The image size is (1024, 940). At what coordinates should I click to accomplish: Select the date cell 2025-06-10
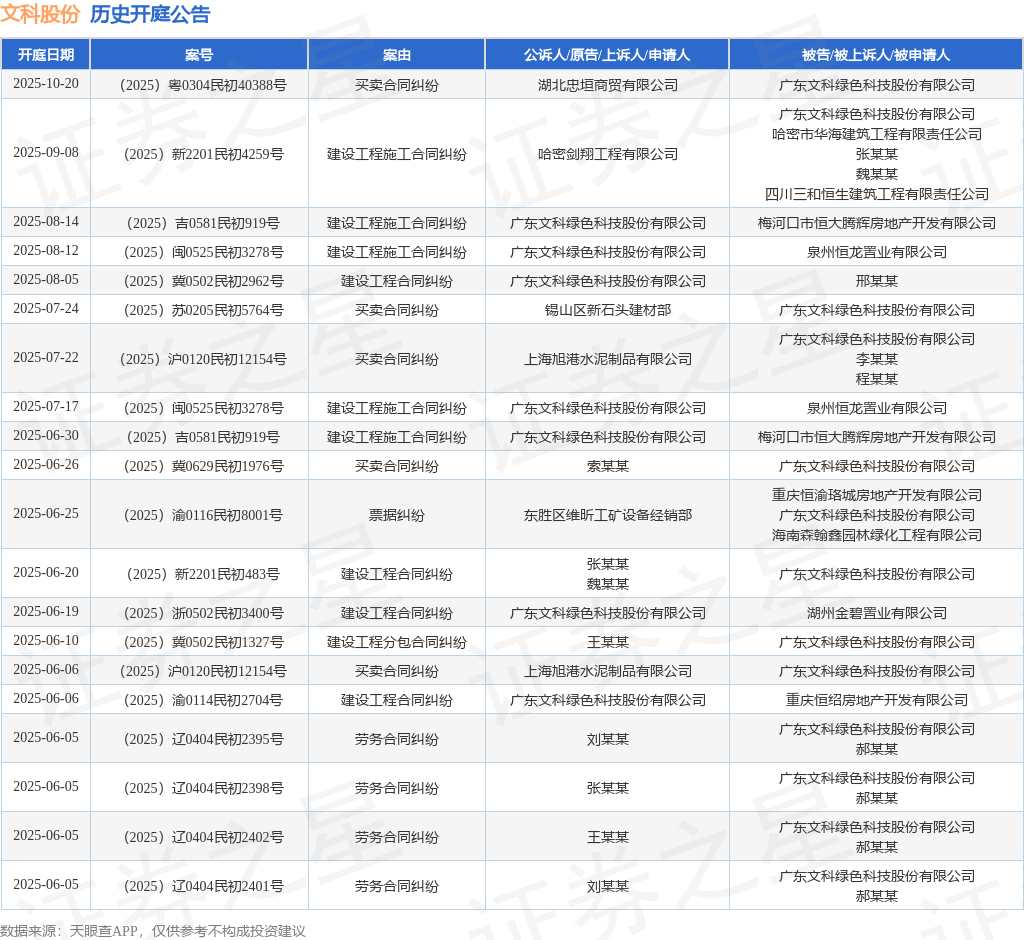coord(46,640)
